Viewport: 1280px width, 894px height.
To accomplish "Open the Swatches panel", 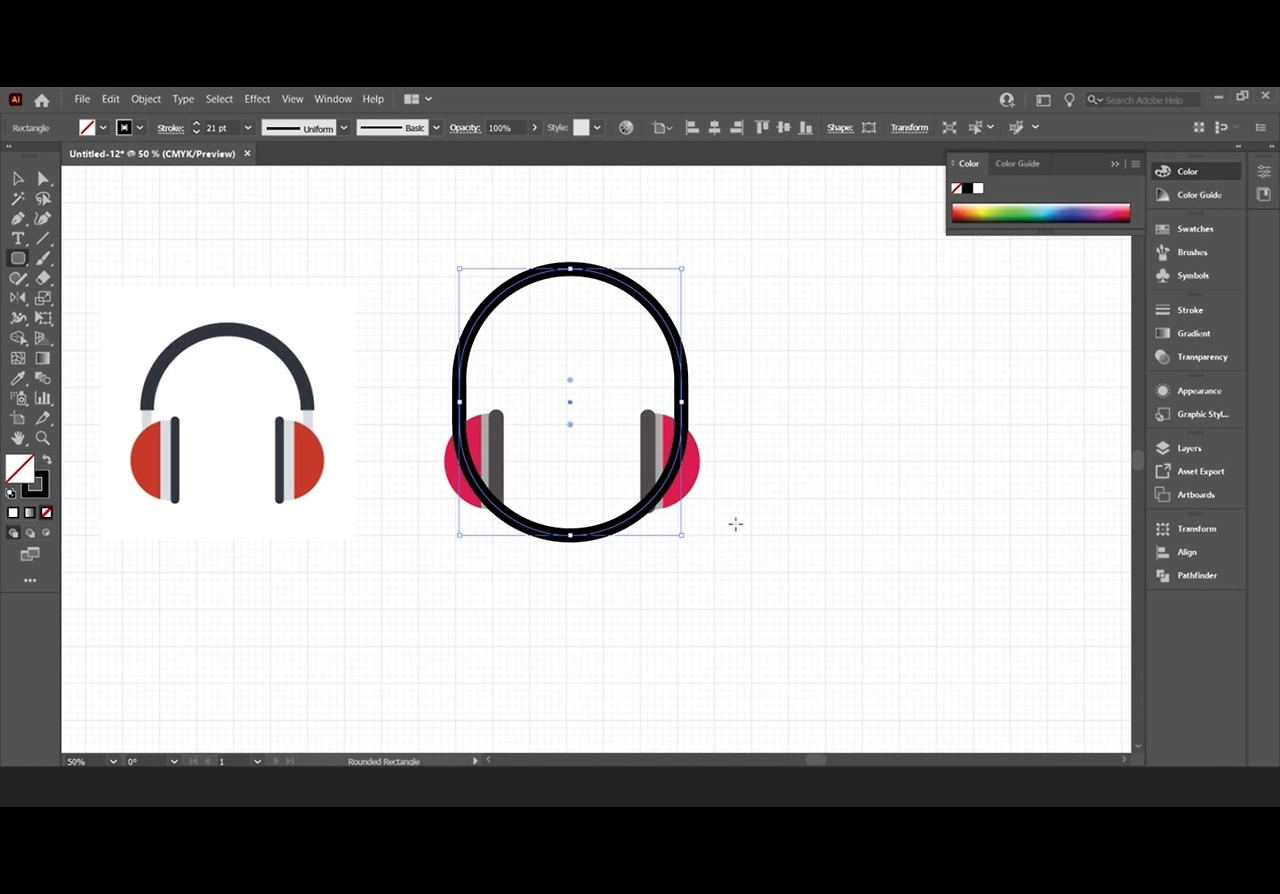I will 1195,229.
